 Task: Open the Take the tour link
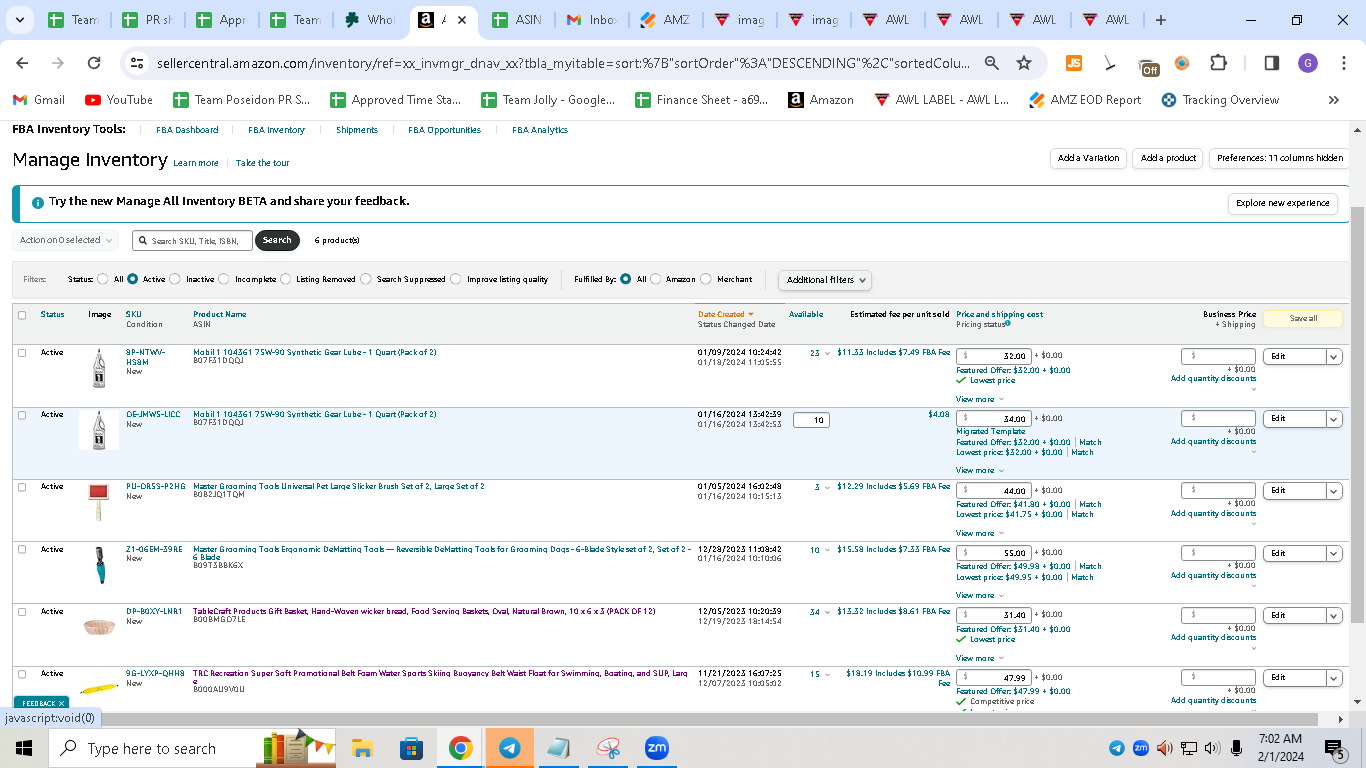point(263,163)
